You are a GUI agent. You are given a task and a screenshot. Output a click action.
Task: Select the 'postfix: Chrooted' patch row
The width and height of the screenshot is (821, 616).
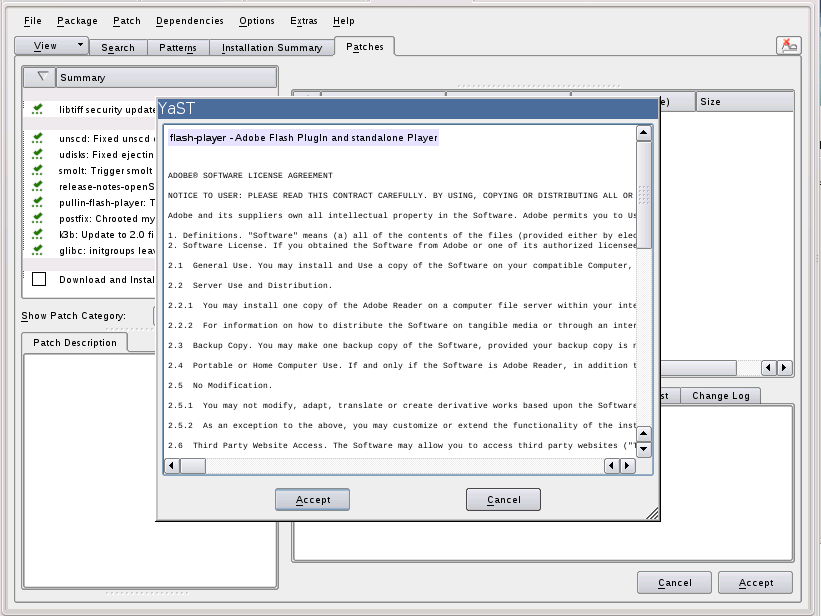point(90,218)
